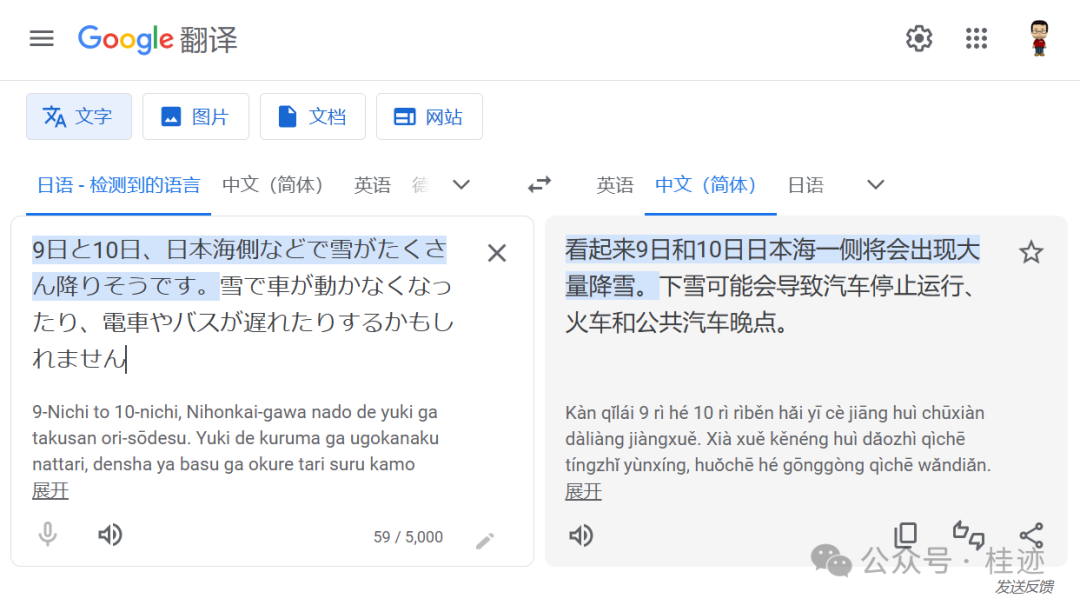Open the hamburger main menu
Viewport: 1080px width, 605px height.
pyautogui.click(x=41, y=39)
